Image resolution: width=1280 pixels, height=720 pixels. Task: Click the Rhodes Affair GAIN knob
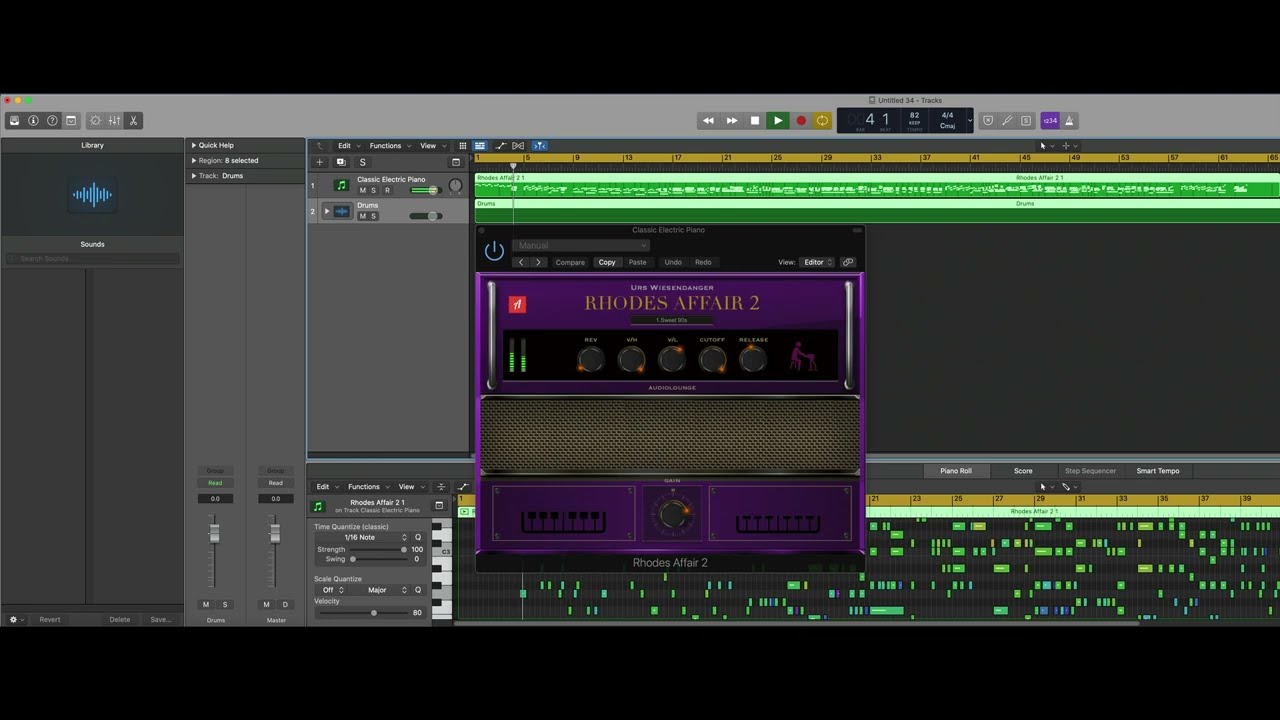(x=672, y=513)
